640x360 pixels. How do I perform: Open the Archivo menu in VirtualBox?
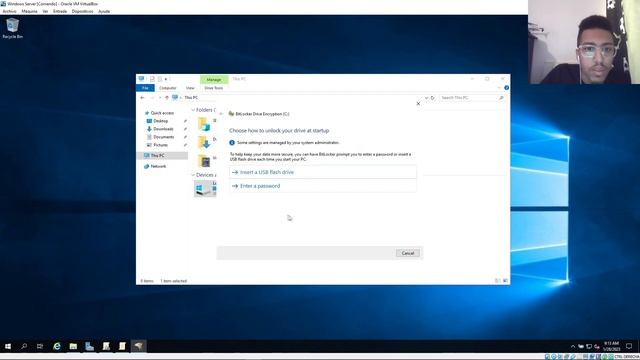tap(9, 11)
